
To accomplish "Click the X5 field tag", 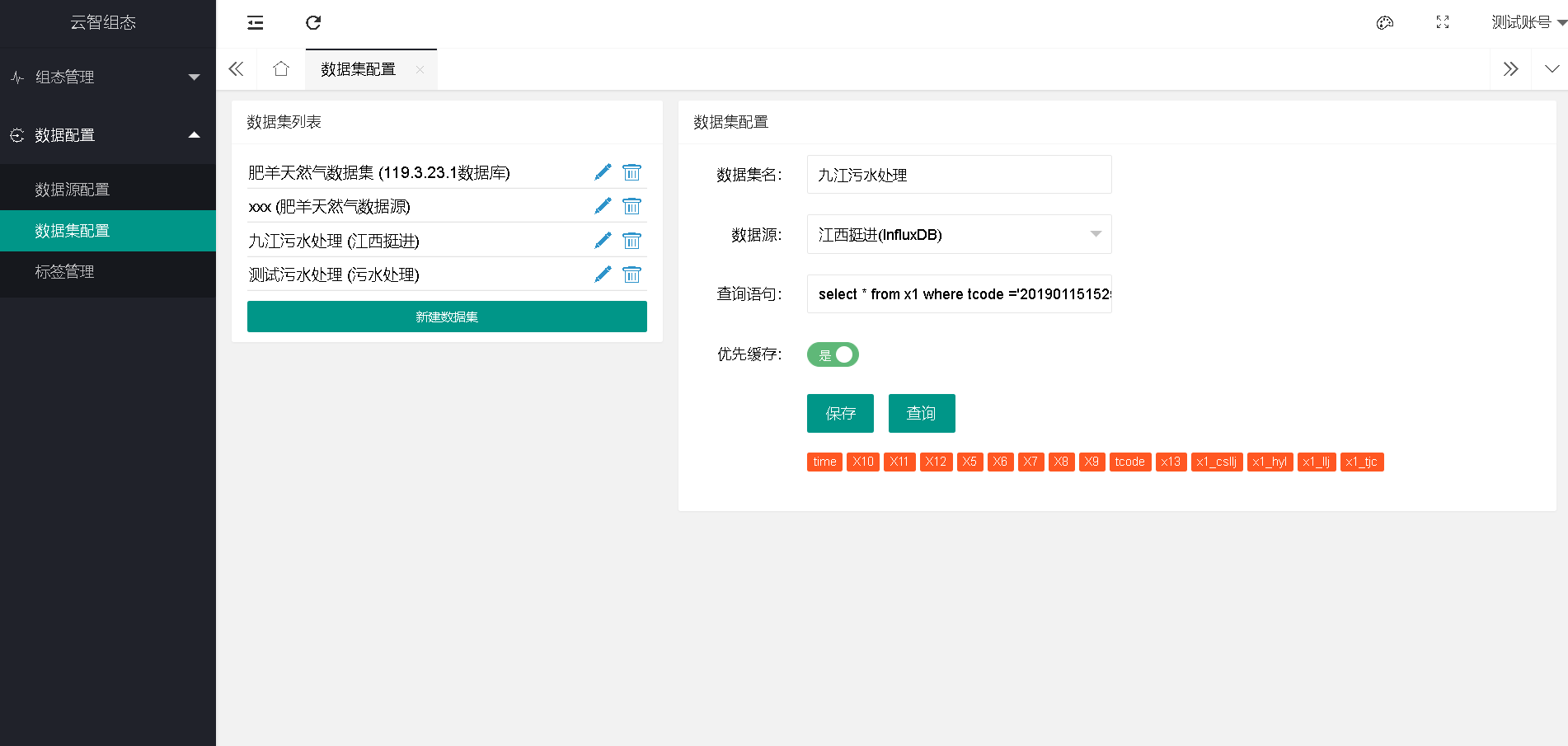I will tap(970, 462).
